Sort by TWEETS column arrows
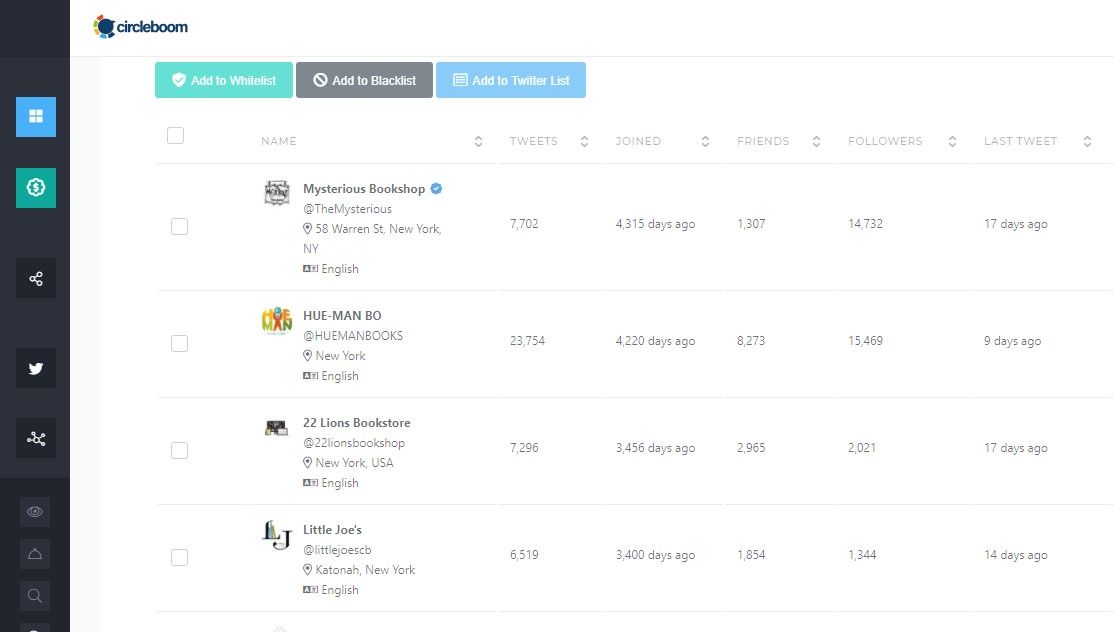 coord(584,141)
